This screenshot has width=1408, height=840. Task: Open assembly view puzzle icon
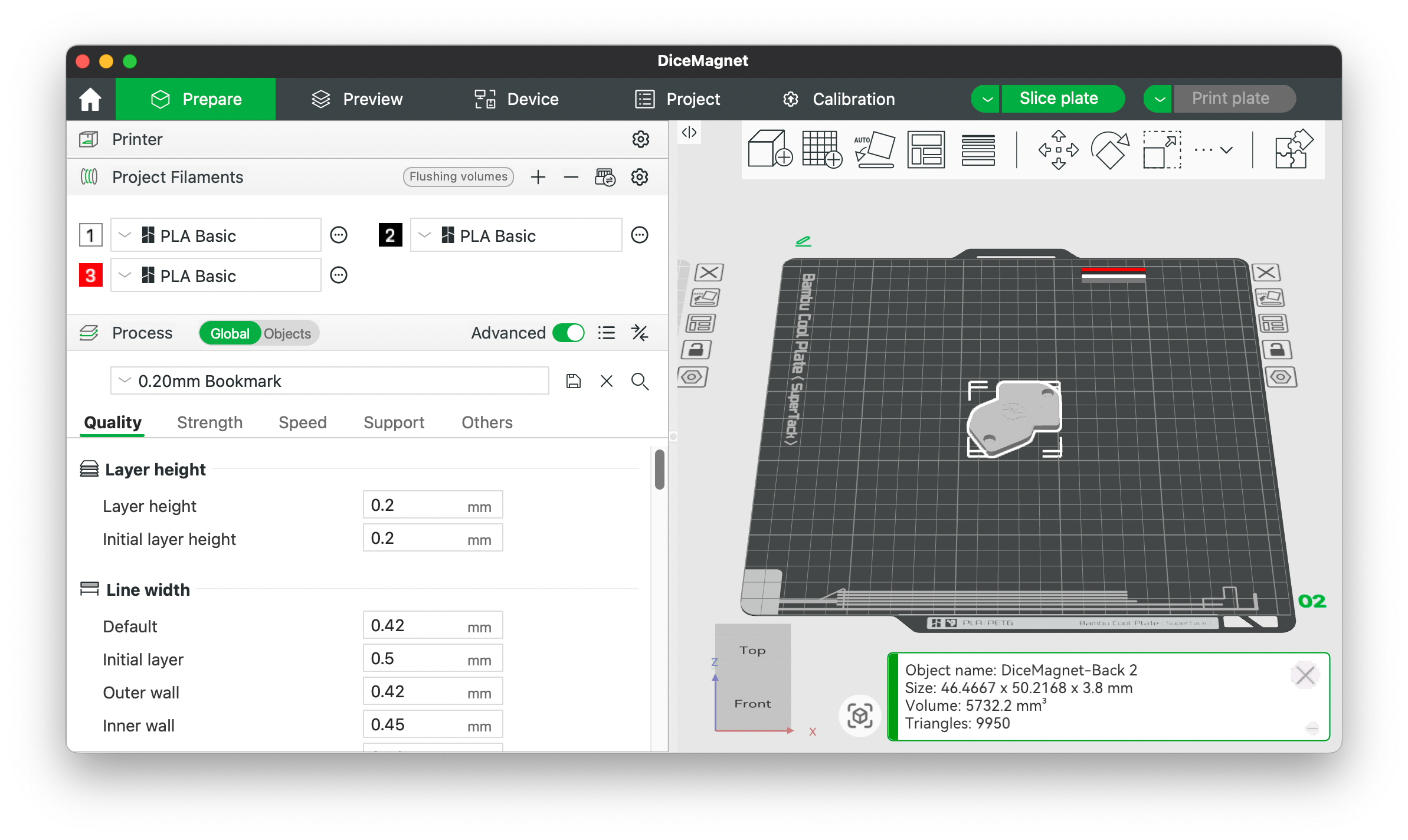(x=1294, y=149)
